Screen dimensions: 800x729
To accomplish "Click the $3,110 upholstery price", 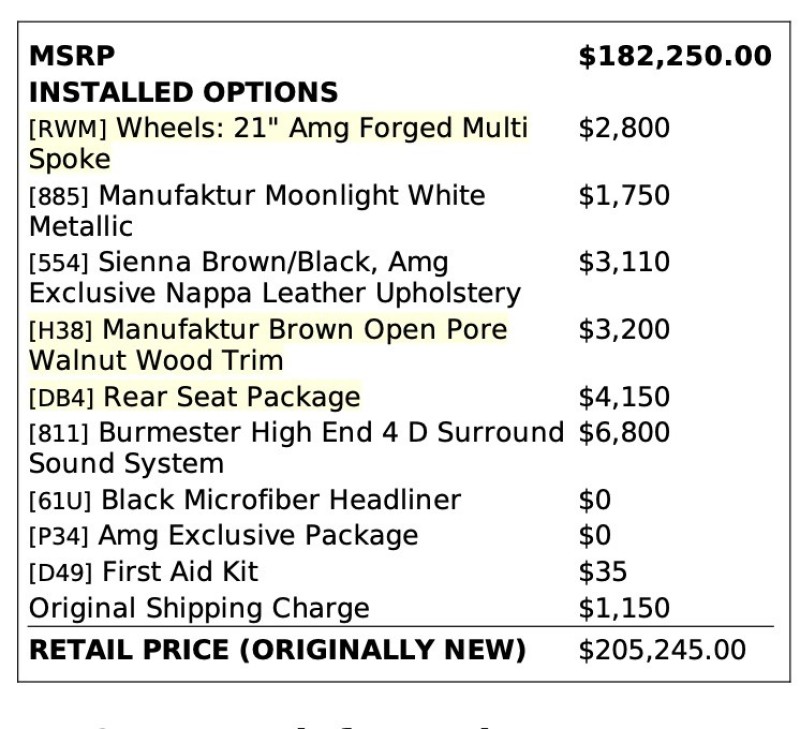I will pos(624,263).
